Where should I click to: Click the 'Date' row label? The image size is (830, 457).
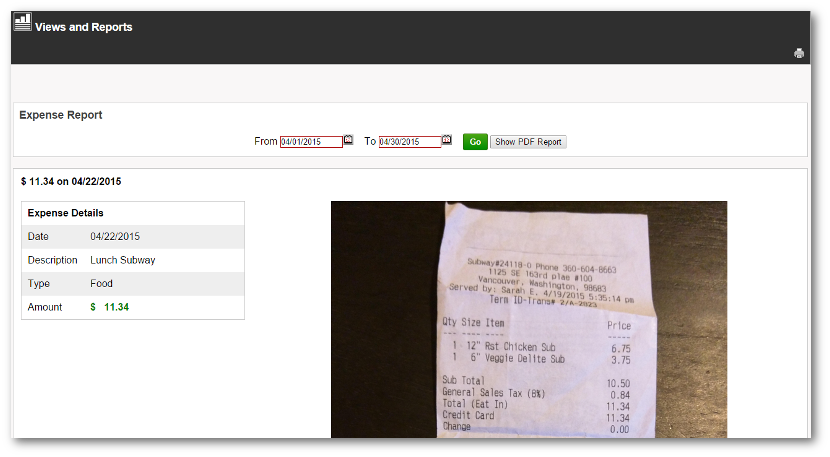tap(38, 237)
